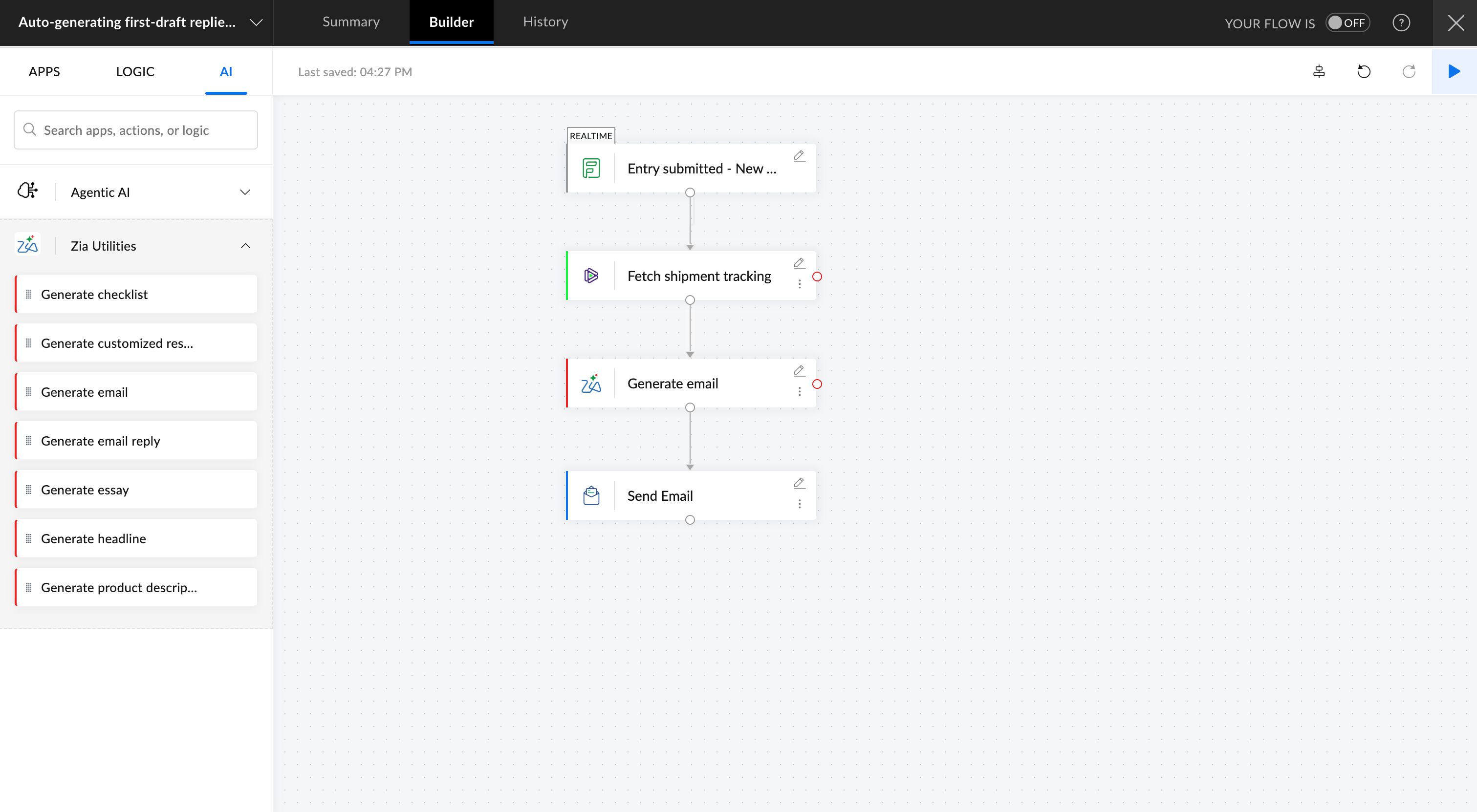Image resolution: width=1477 pixels, height=812 pixels.
Task: Click the undo icon in toolbar
Action: pos(1364,72)
